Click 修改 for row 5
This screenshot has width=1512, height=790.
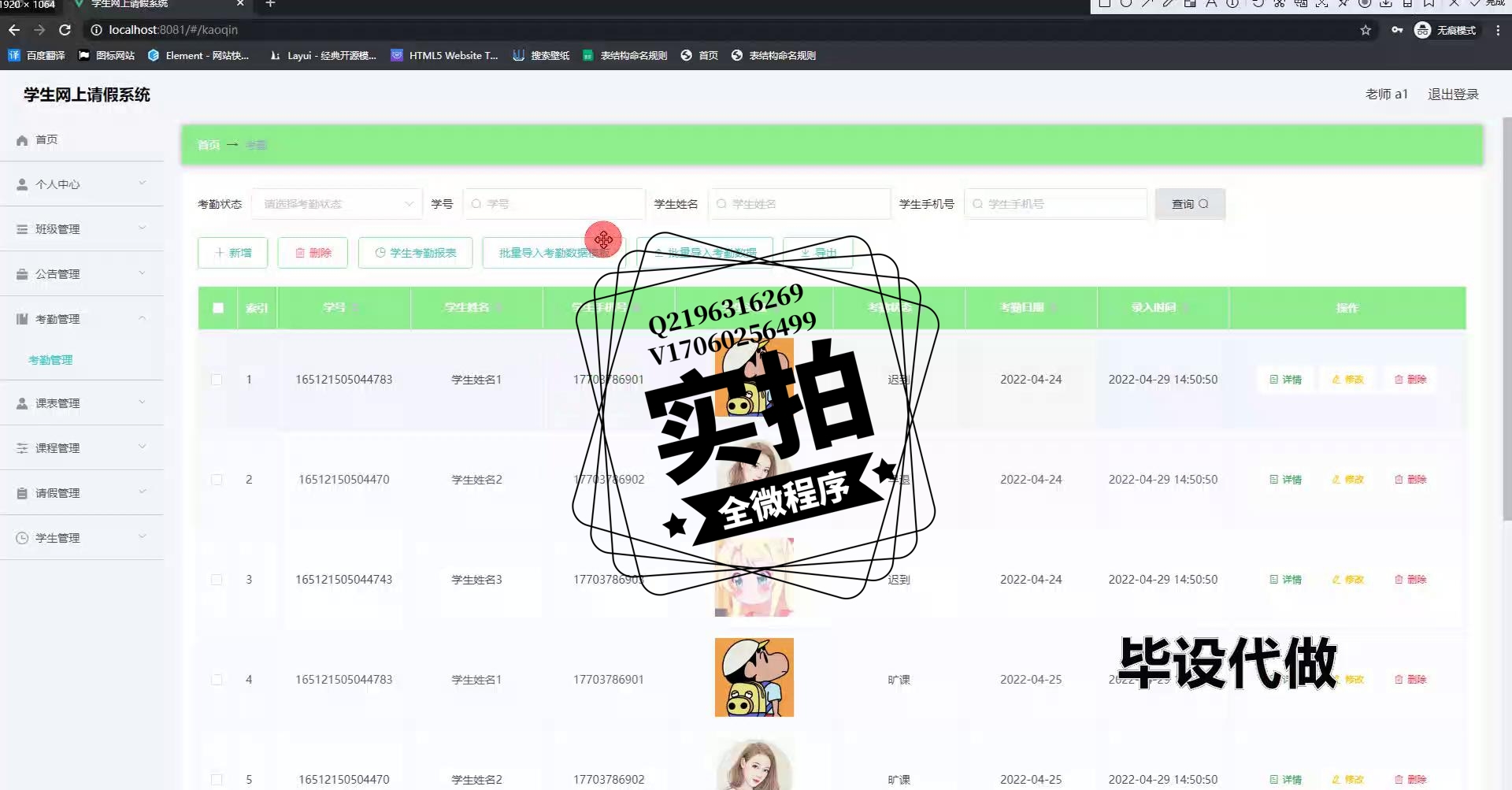pos(1347,780)
